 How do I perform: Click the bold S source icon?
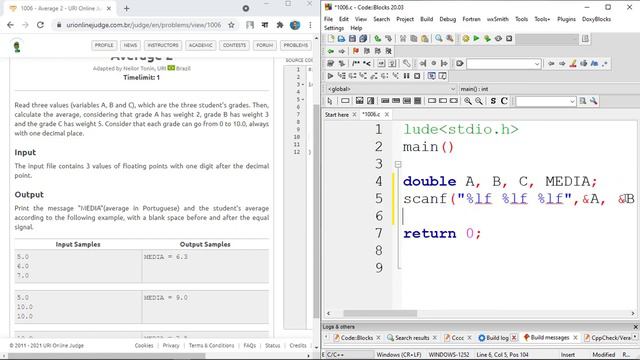click(x=493, y=101)
